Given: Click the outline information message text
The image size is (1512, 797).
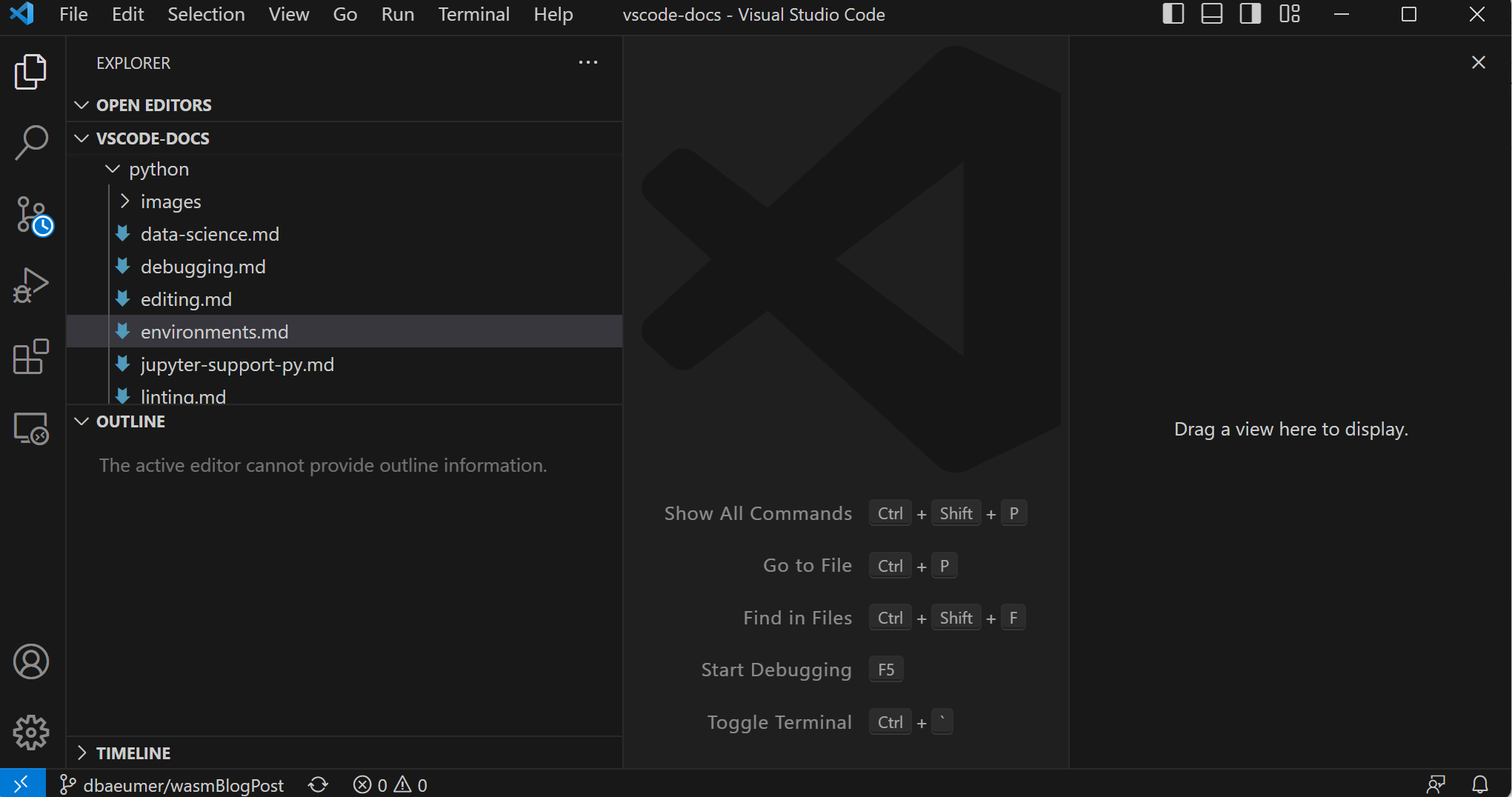Looking at the screenshot, I should [x=323, y=465].
